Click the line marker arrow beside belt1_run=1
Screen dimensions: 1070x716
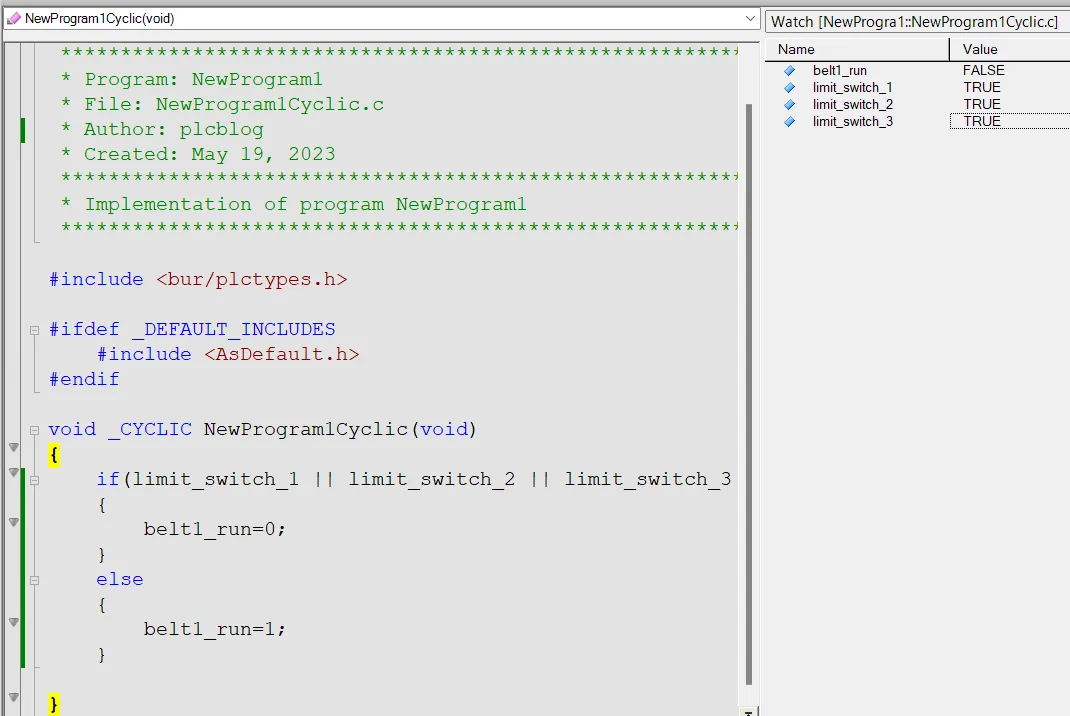click(x=14, y=622)
